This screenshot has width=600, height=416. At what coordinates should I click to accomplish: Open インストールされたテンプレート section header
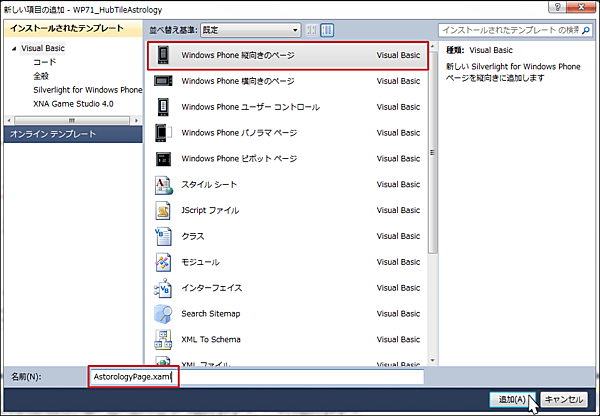pos(73,28)
